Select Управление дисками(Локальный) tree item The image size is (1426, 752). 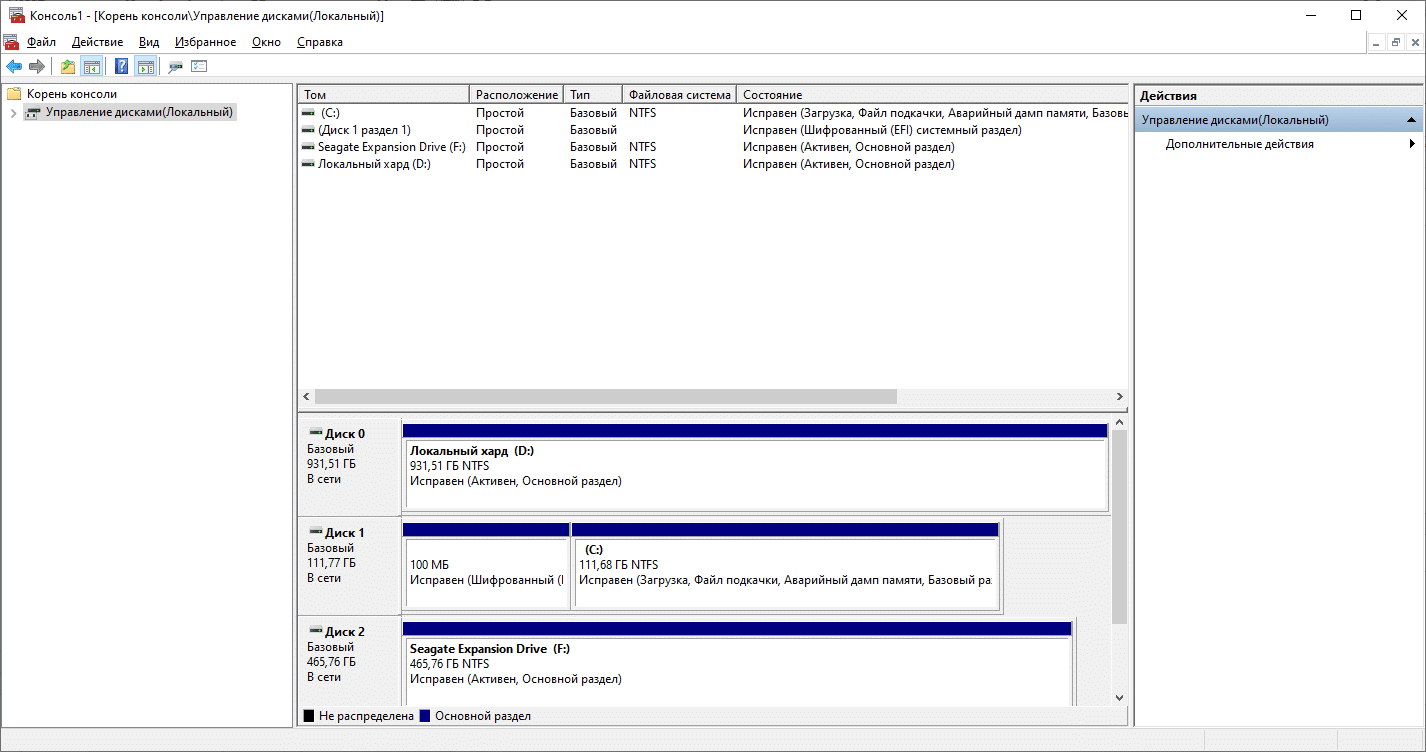coord(140,113)
